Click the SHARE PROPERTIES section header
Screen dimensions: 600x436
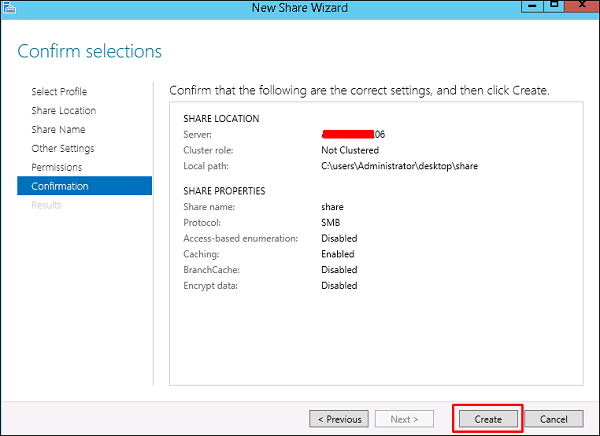[x=224, y=191]
